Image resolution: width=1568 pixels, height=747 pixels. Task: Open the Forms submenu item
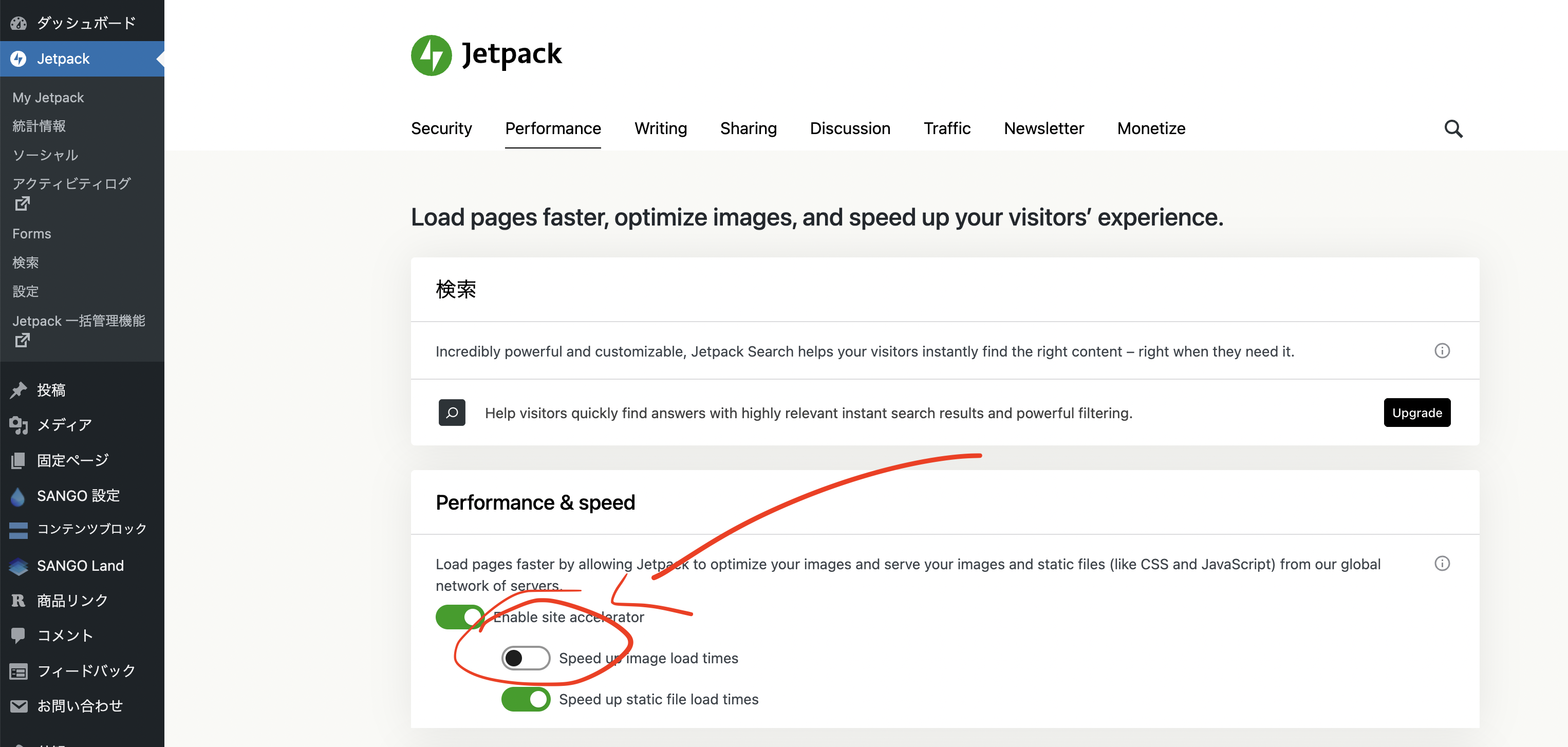click(x=32, y=234)
